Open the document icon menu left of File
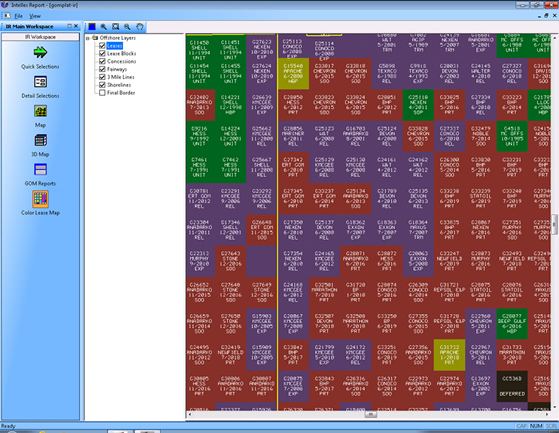Viewport: 559px width, 433px height. (7, 16)
